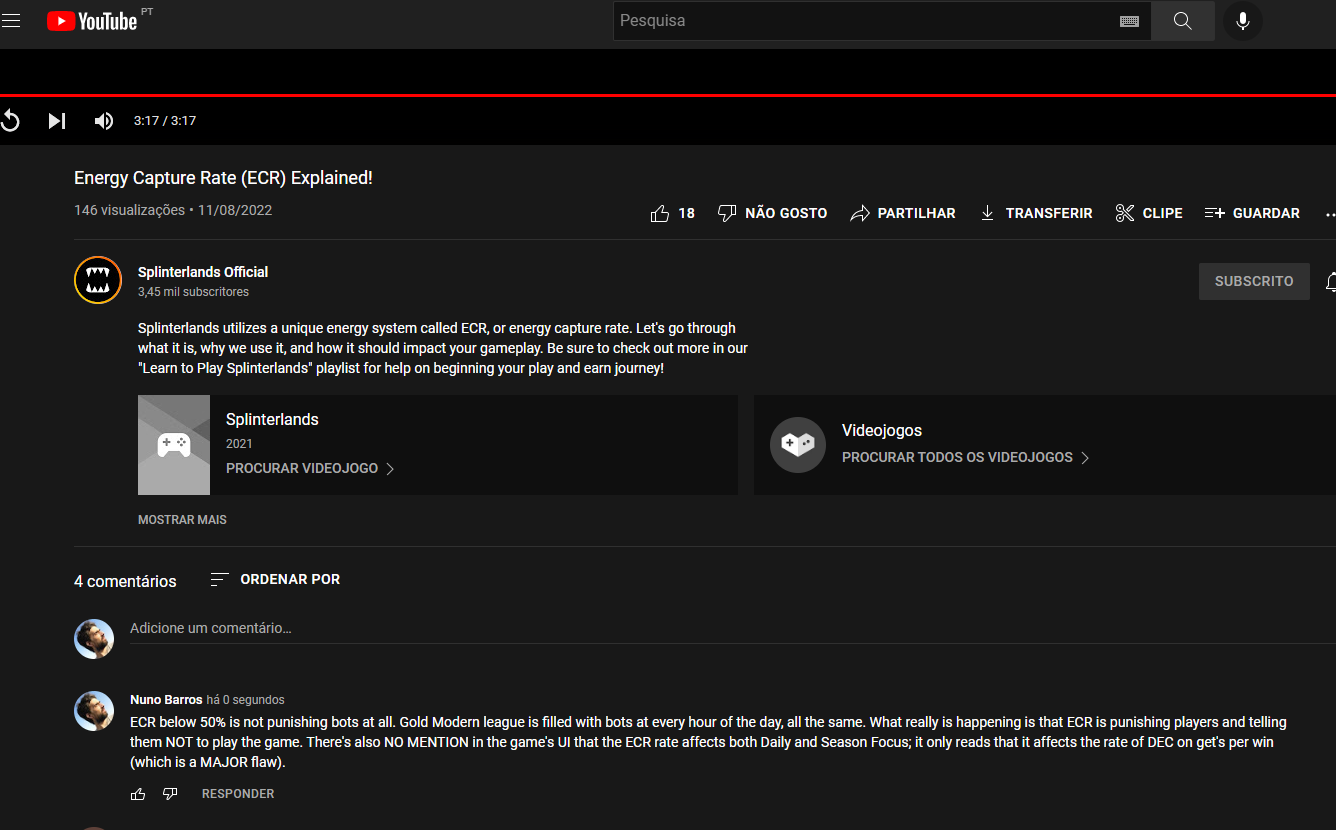
Task: Open more actions ellipsis menu
Action: pyautogui.click(x=1329, y=213)
